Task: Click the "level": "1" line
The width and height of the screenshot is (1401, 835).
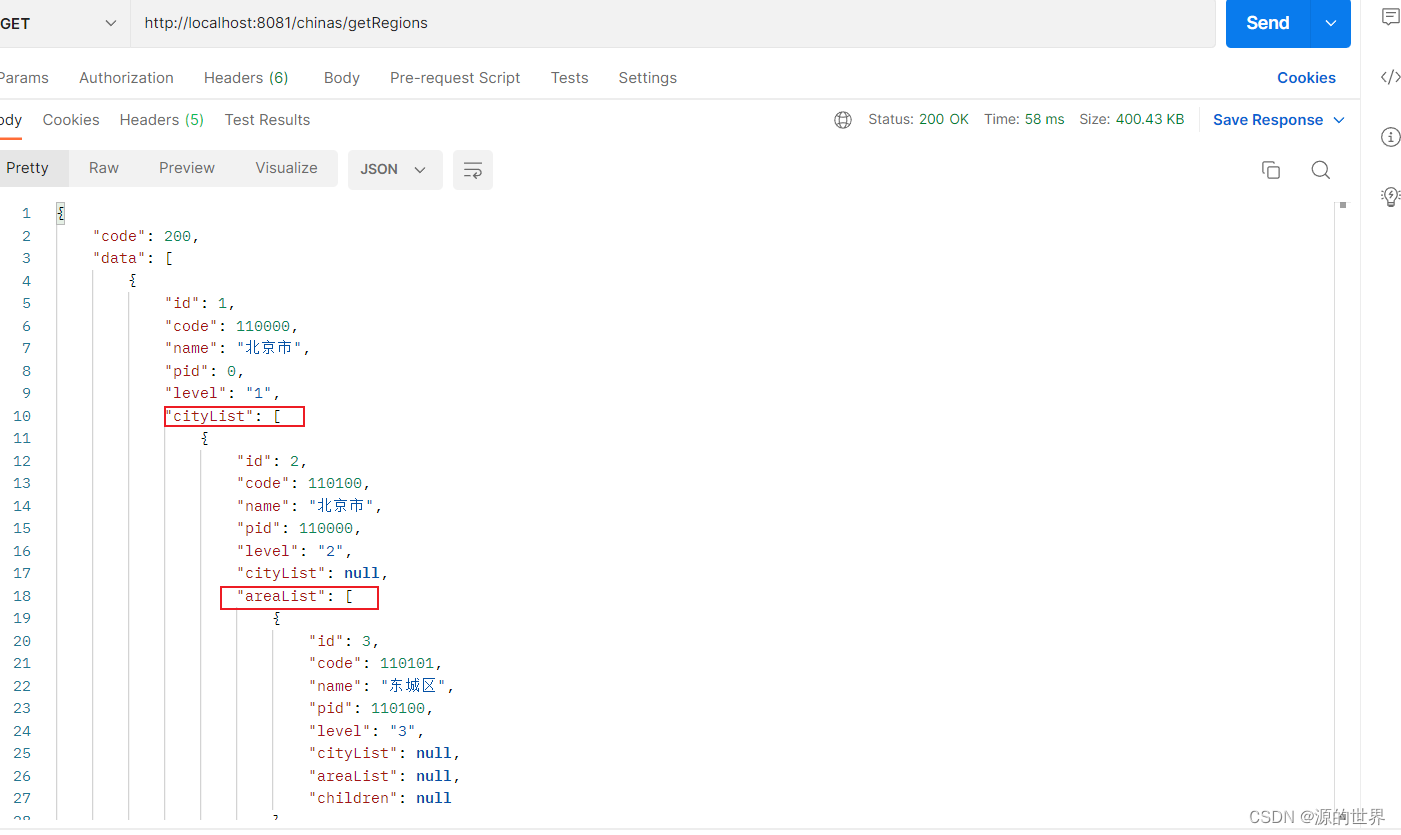Action: click(x=223, y=393)
